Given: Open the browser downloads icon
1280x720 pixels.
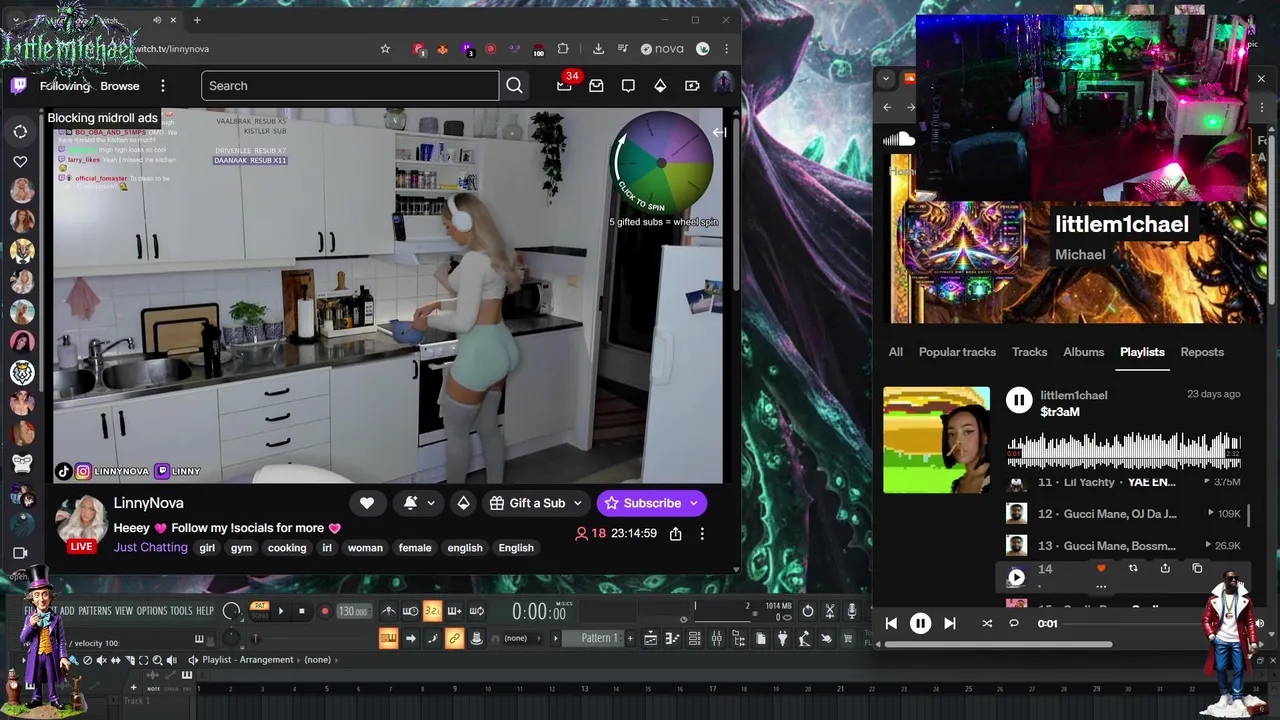Looking at the screenshot, I should (x=598, y=49).
